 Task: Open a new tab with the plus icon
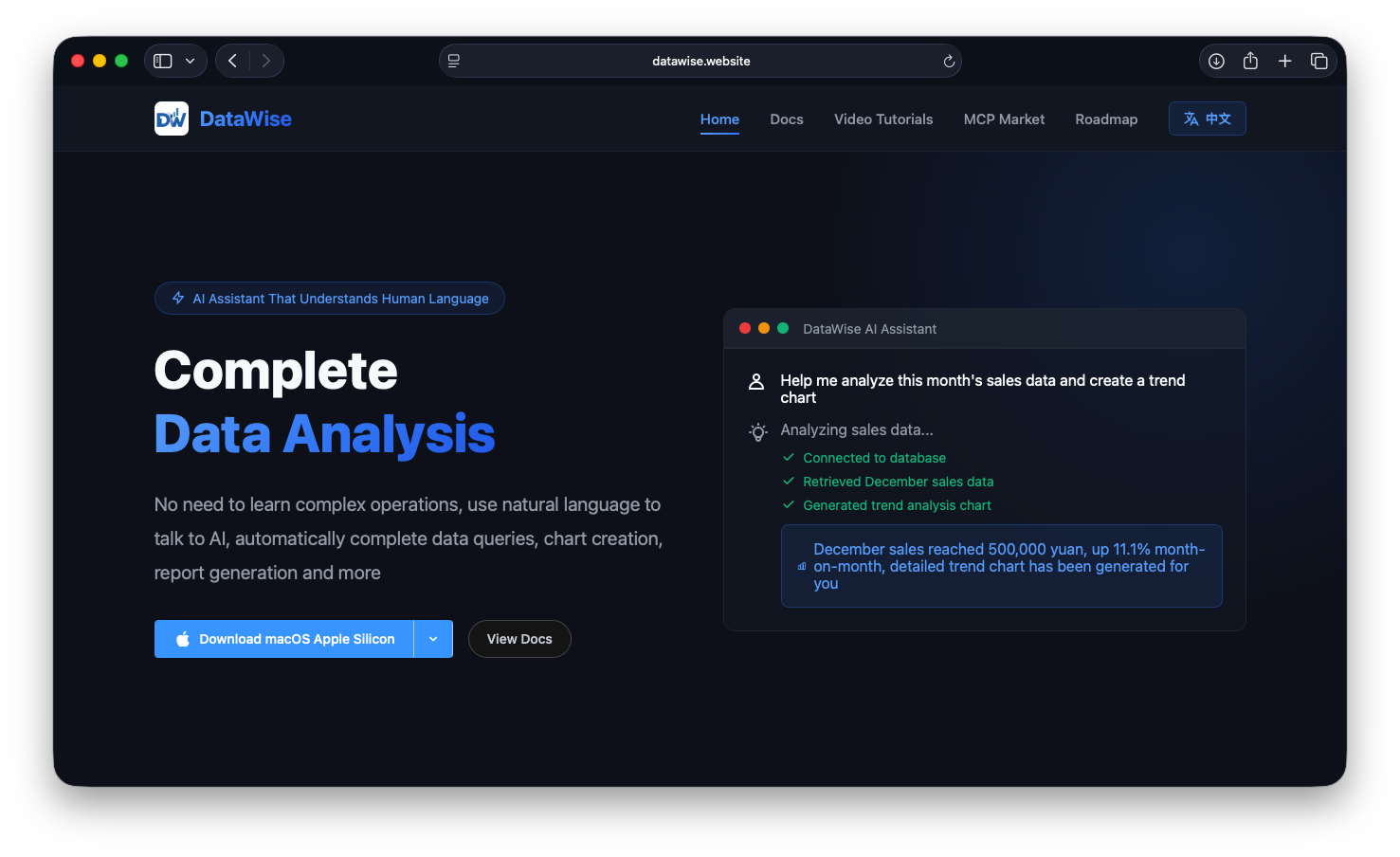[x=1284, y=61]
